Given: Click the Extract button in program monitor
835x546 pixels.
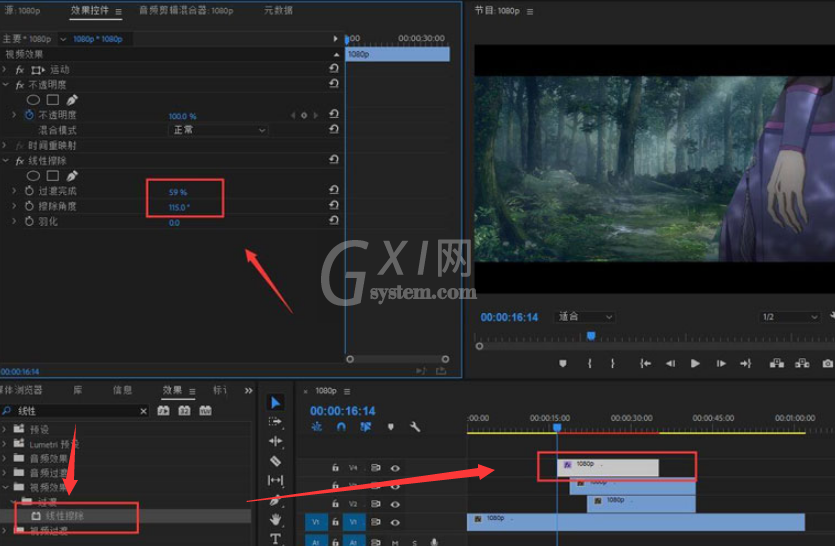Looking at the screenshot, I should click(x=802, y=363).
